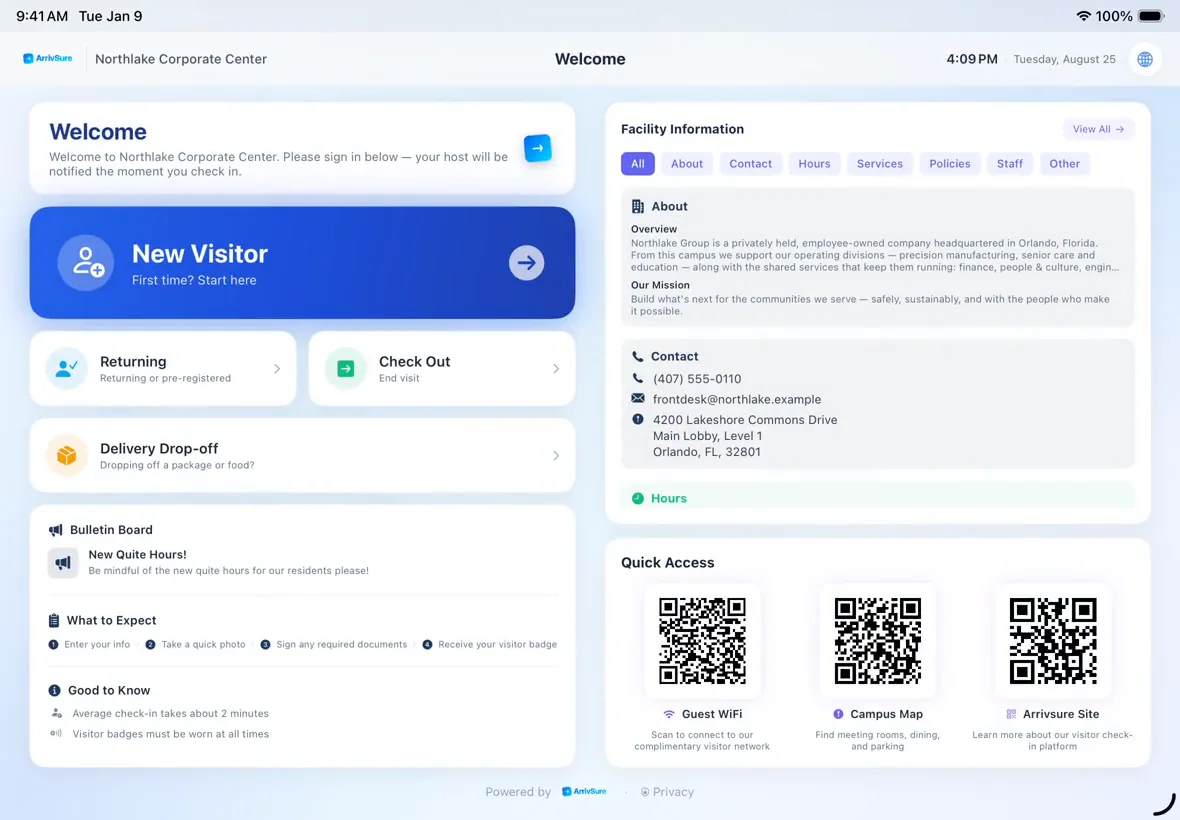Tap the round arrow on New Visitor
1180x820 pixels.
[526, 263]
